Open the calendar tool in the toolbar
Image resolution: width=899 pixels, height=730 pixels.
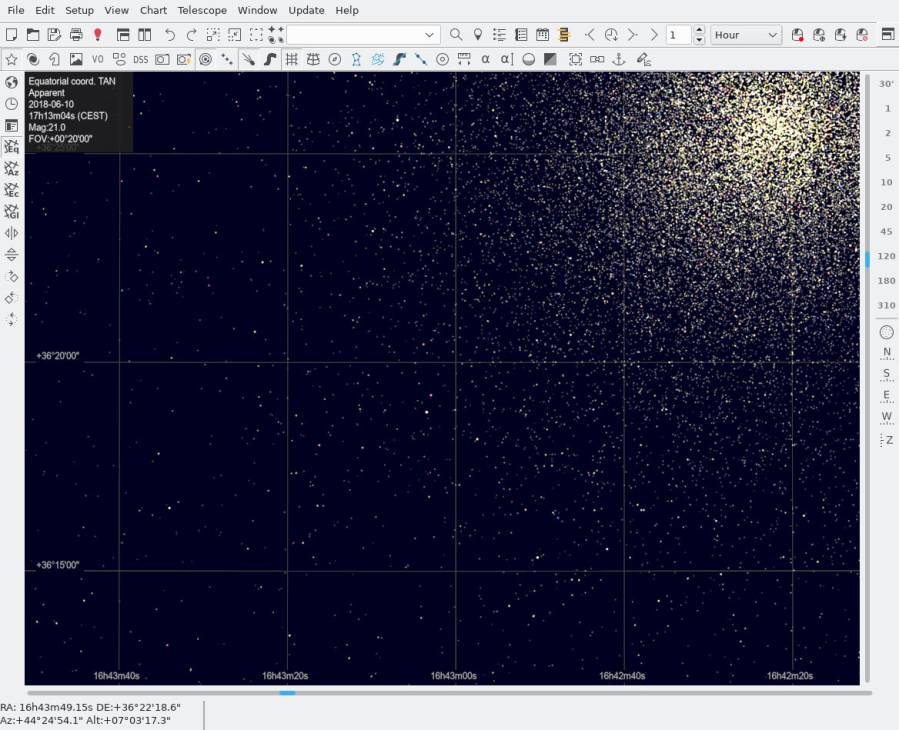tap(542, 35)
